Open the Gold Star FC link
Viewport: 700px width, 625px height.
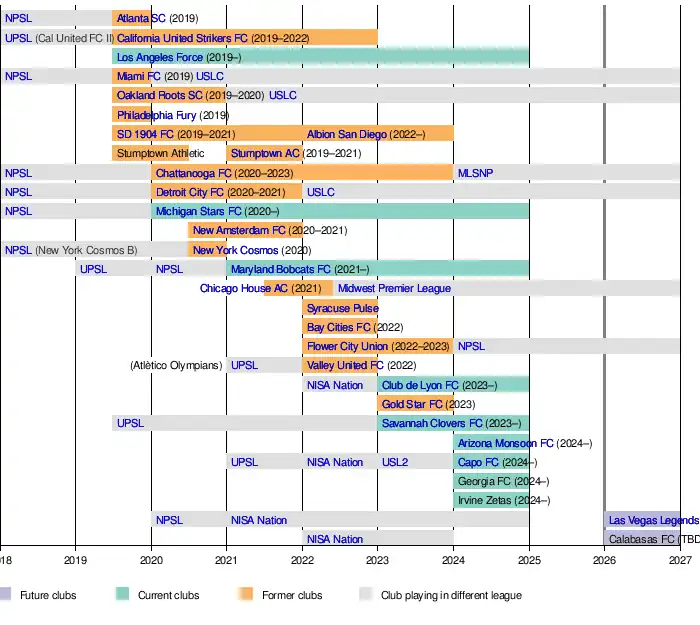tap(412, 404)
